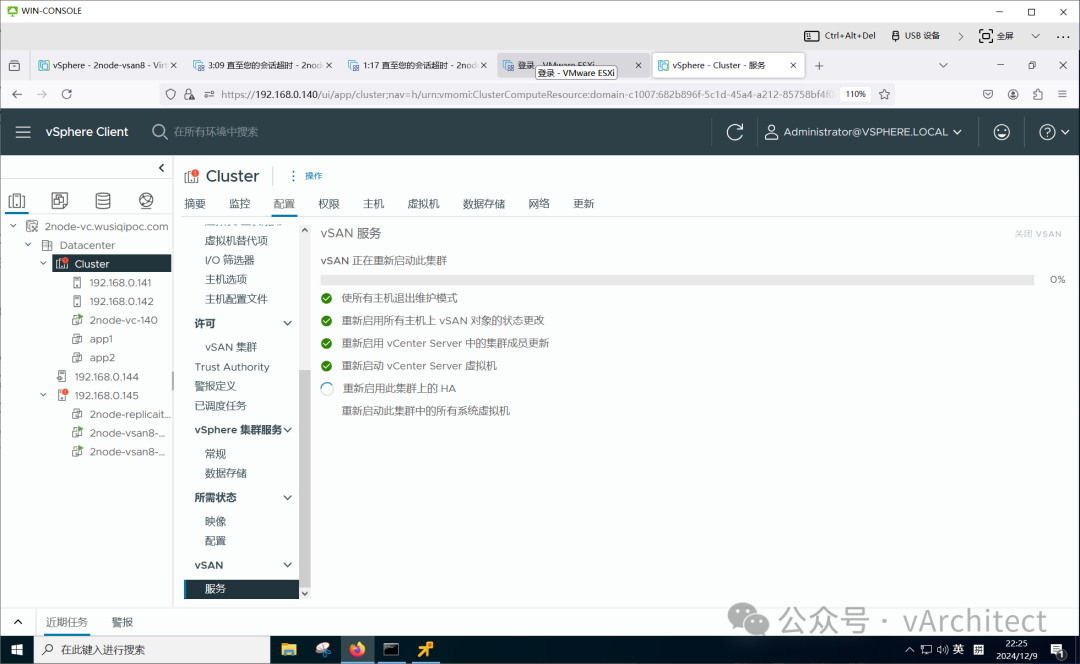The width and height of the screenshot is (1080, 664).
Task: Open the vSphere Client hamburger menu
Action: (x=23, y=132)
